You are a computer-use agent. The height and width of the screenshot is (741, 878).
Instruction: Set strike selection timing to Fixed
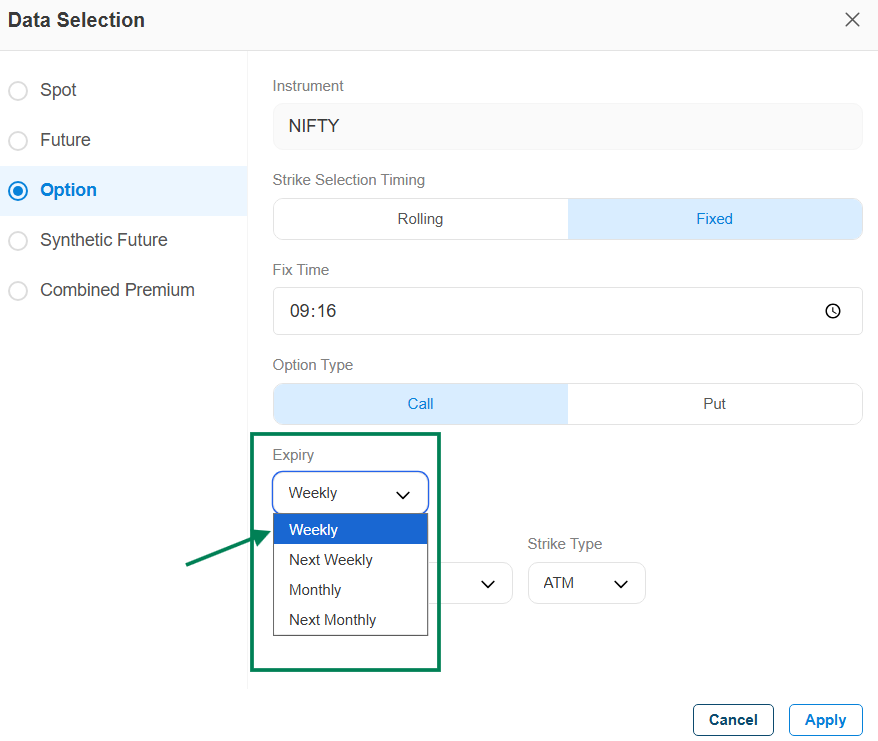point(714,219)
